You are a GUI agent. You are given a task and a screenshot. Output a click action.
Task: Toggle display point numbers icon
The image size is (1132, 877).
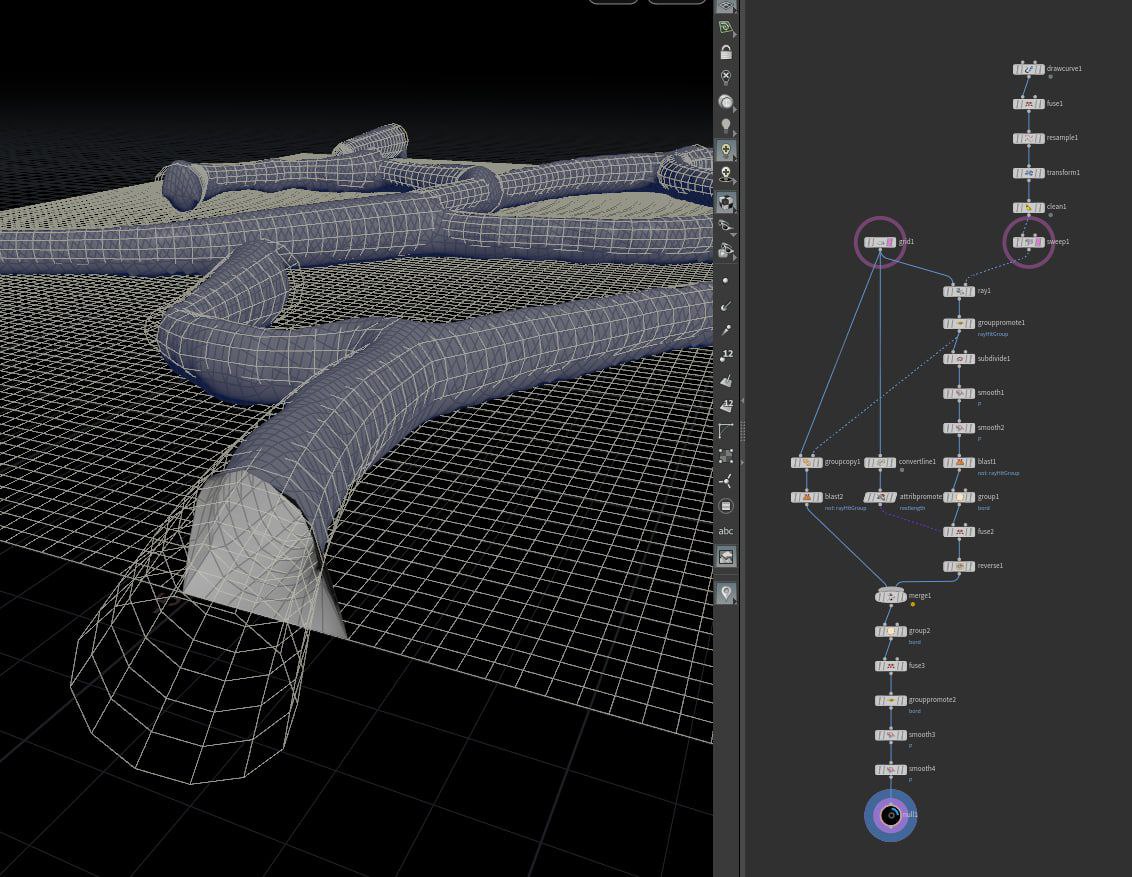pos(726,355)
